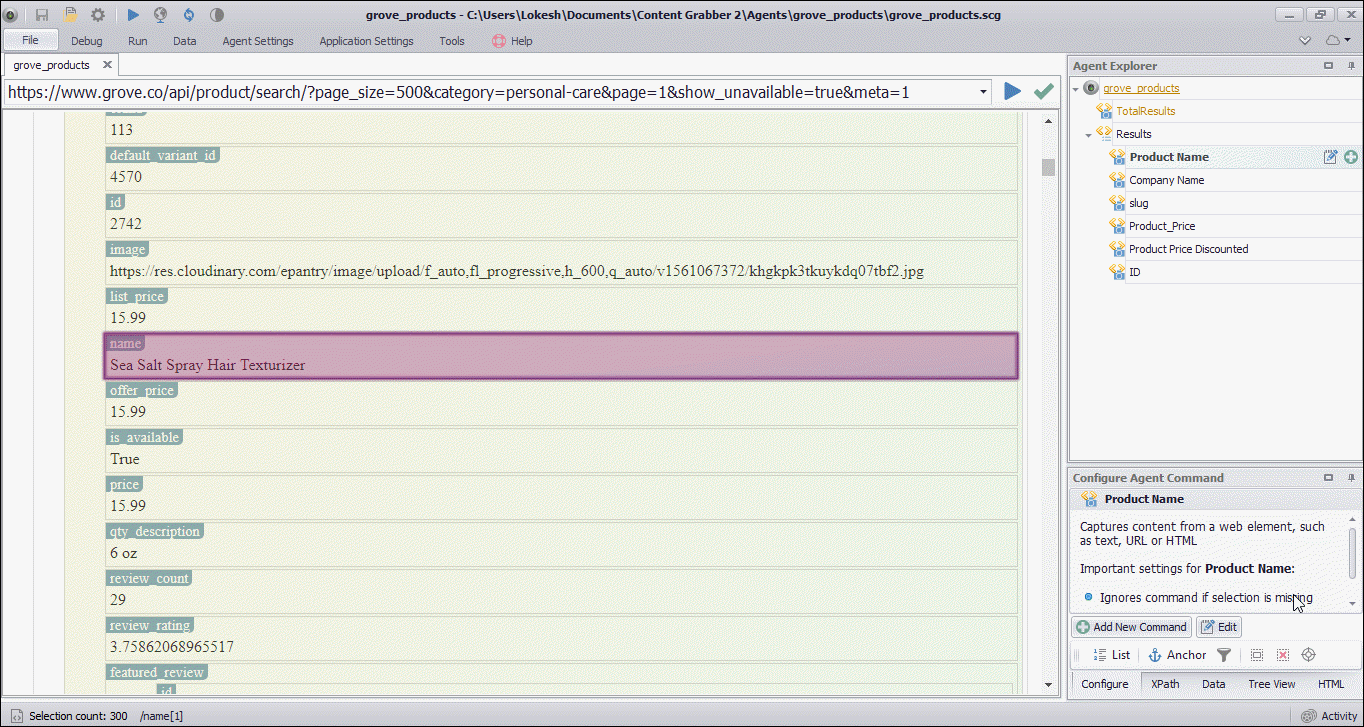Select Product Price Discounted command
This screenshot has height=727, width=1364.
pos(1188,249)
